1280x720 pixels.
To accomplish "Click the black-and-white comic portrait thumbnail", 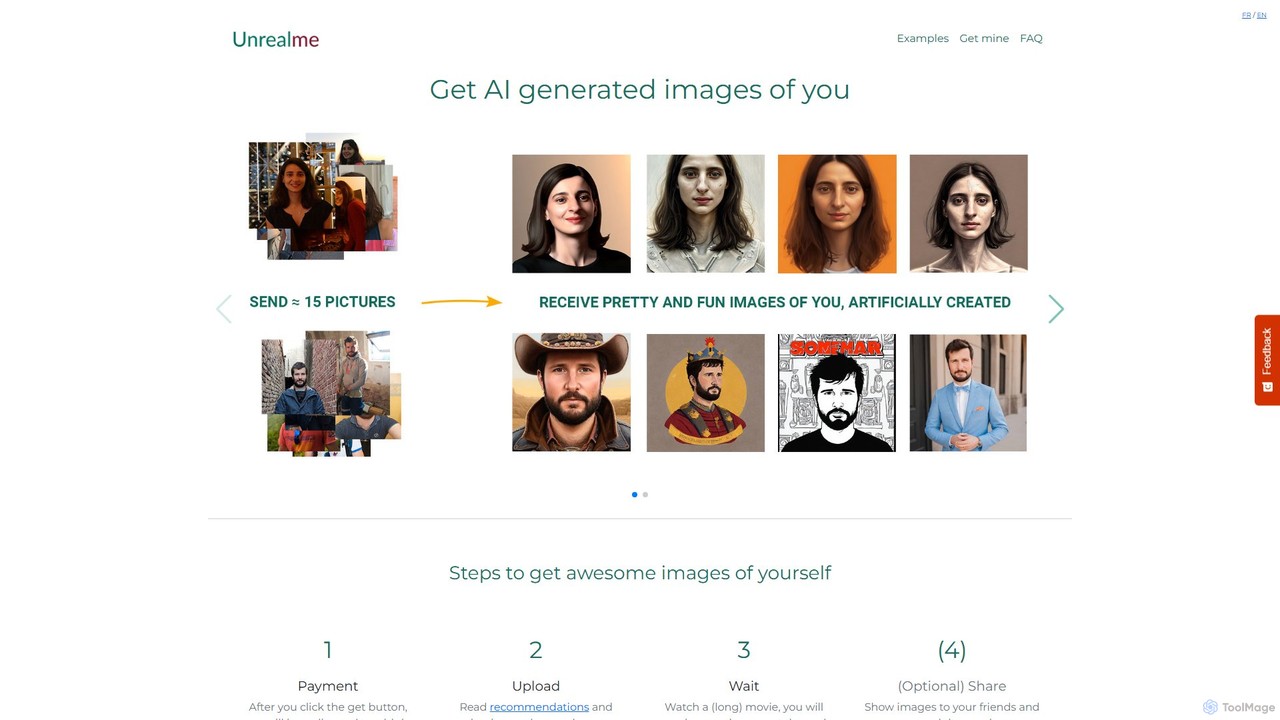I will [x=837, y=392].
